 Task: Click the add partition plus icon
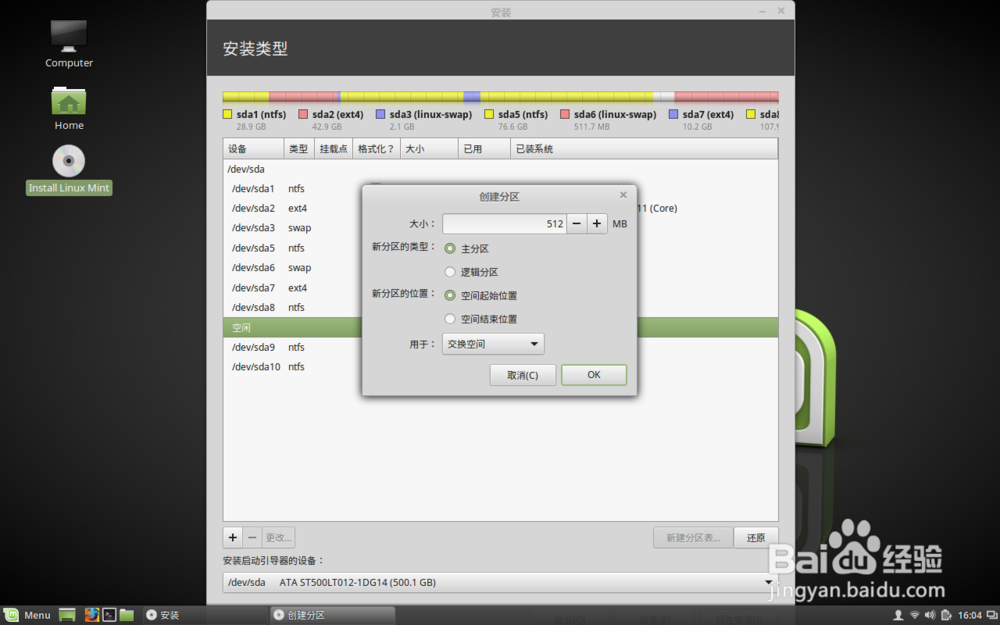coord(232,537)
